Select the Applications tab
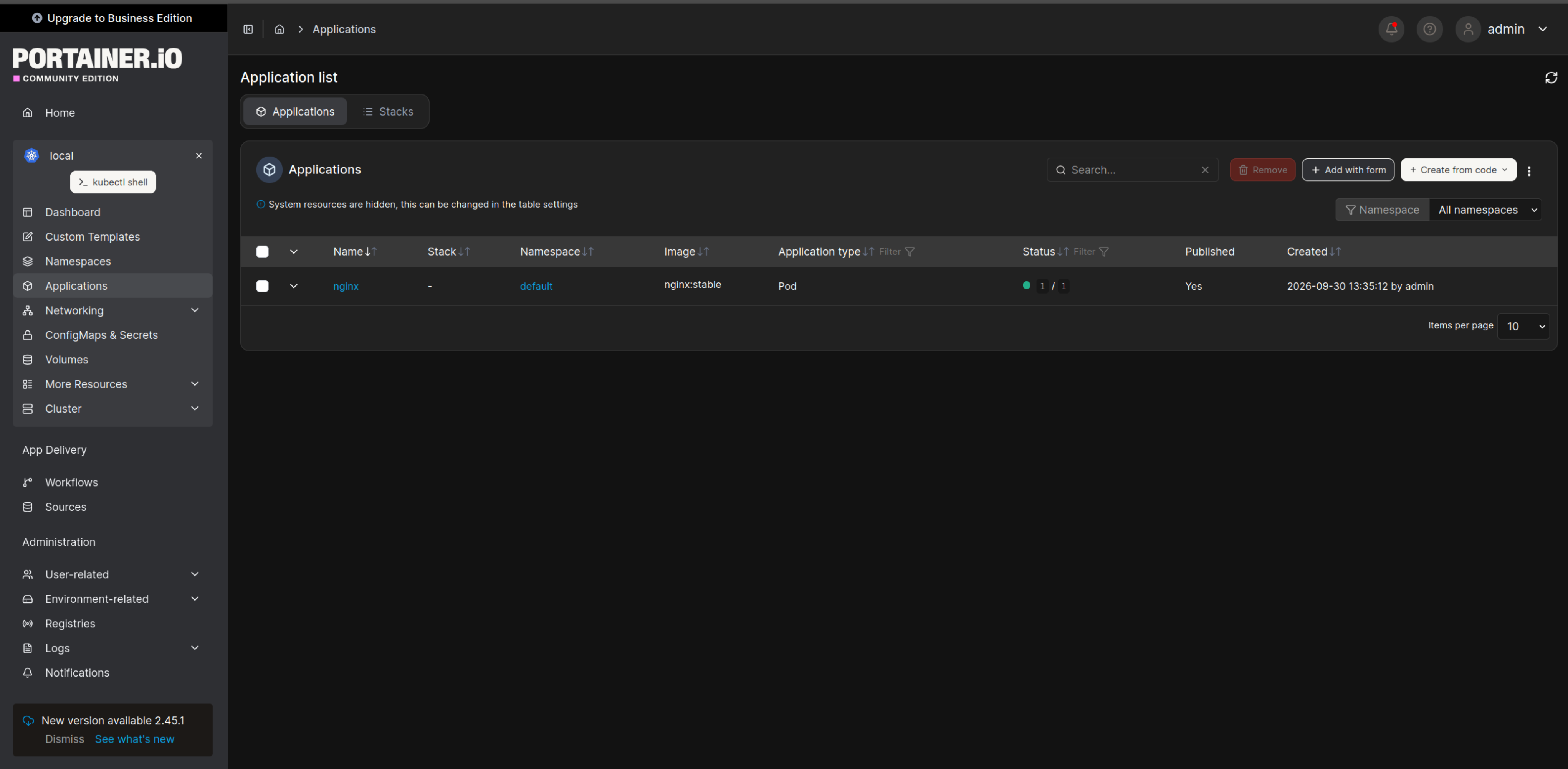This screenshot has height=769, width=1568. click(295, 111)
